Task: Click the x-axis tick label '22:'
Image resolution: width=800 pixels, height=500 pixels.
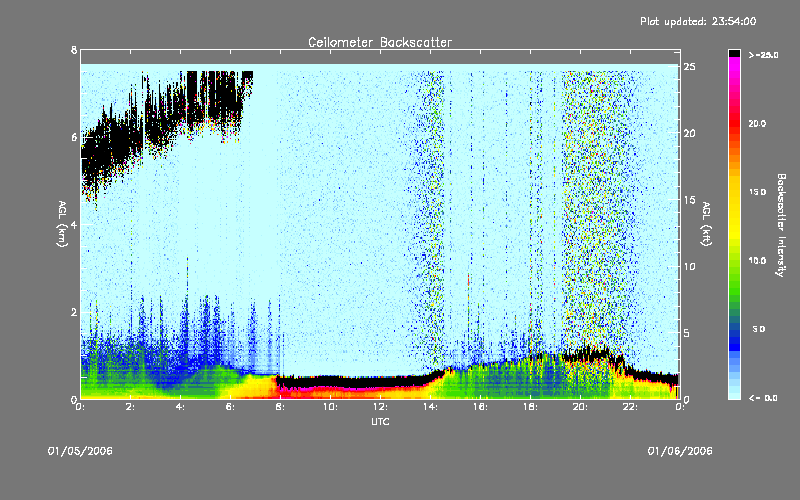Action: [x=630, y=407]
